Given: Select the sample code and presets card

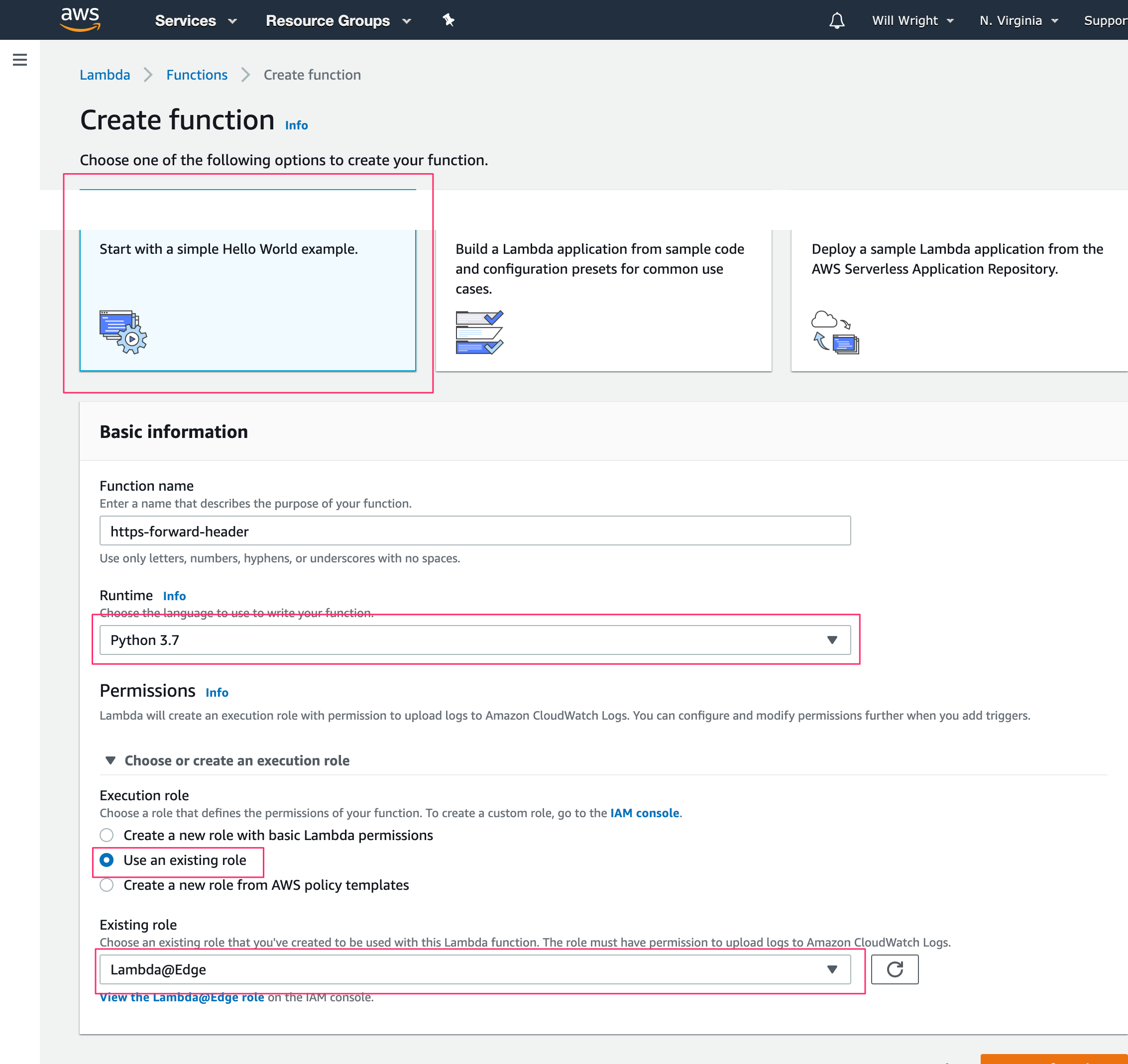Looking at the screenshot, I should pos(604,300).
